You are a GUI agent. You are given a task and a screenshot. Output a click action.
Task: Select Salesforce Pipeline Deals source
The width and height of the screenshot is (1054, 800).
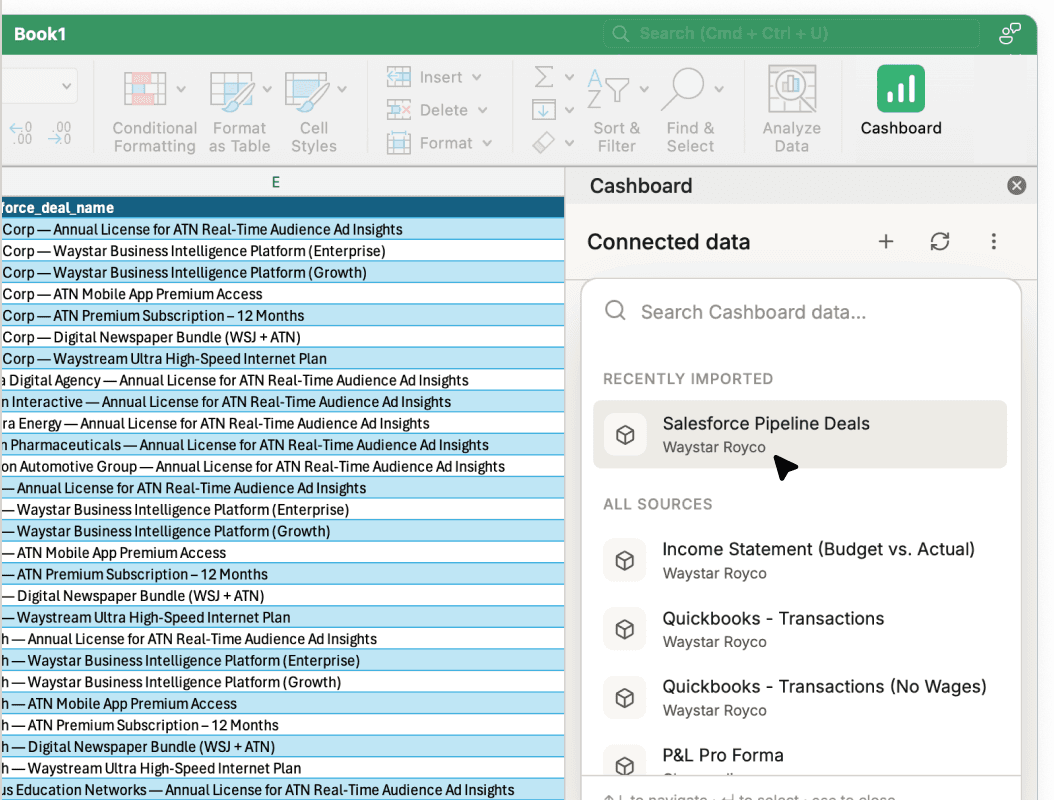tap(800, 434)
